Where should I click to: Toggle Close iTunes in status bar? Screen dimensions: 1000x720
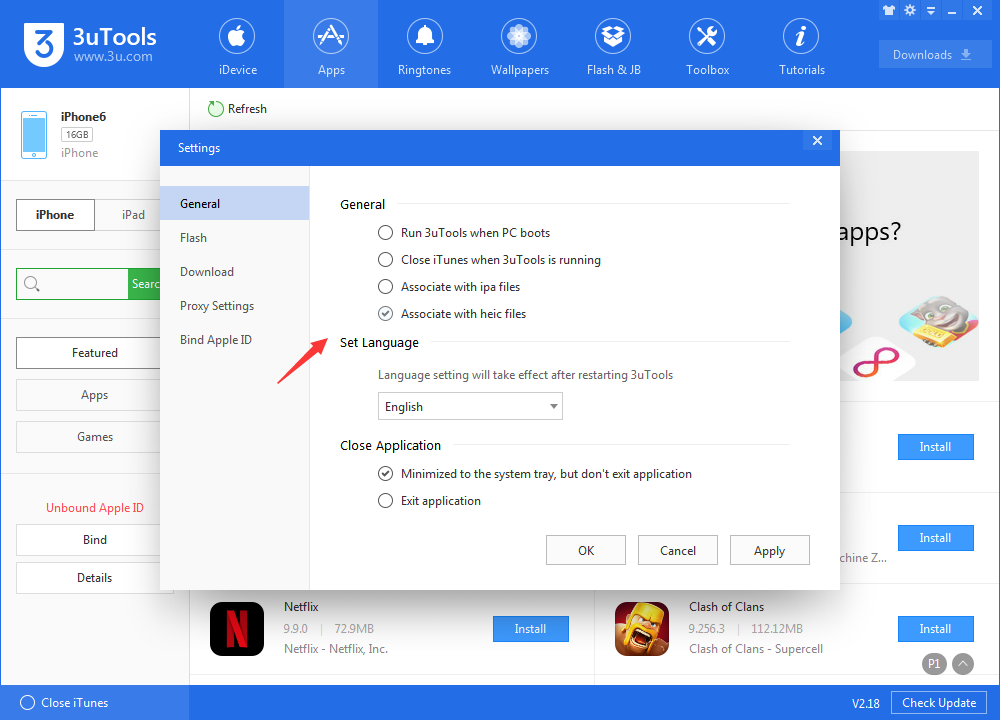[27, 703]
